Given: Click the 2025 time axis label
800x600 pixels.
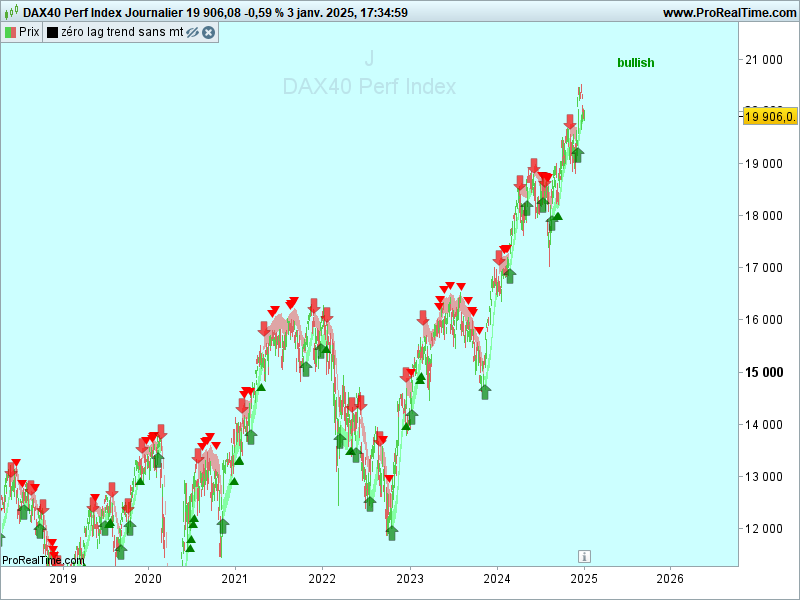Looking at the screenshot, I should pyautogui.click(x=584, y=579).
